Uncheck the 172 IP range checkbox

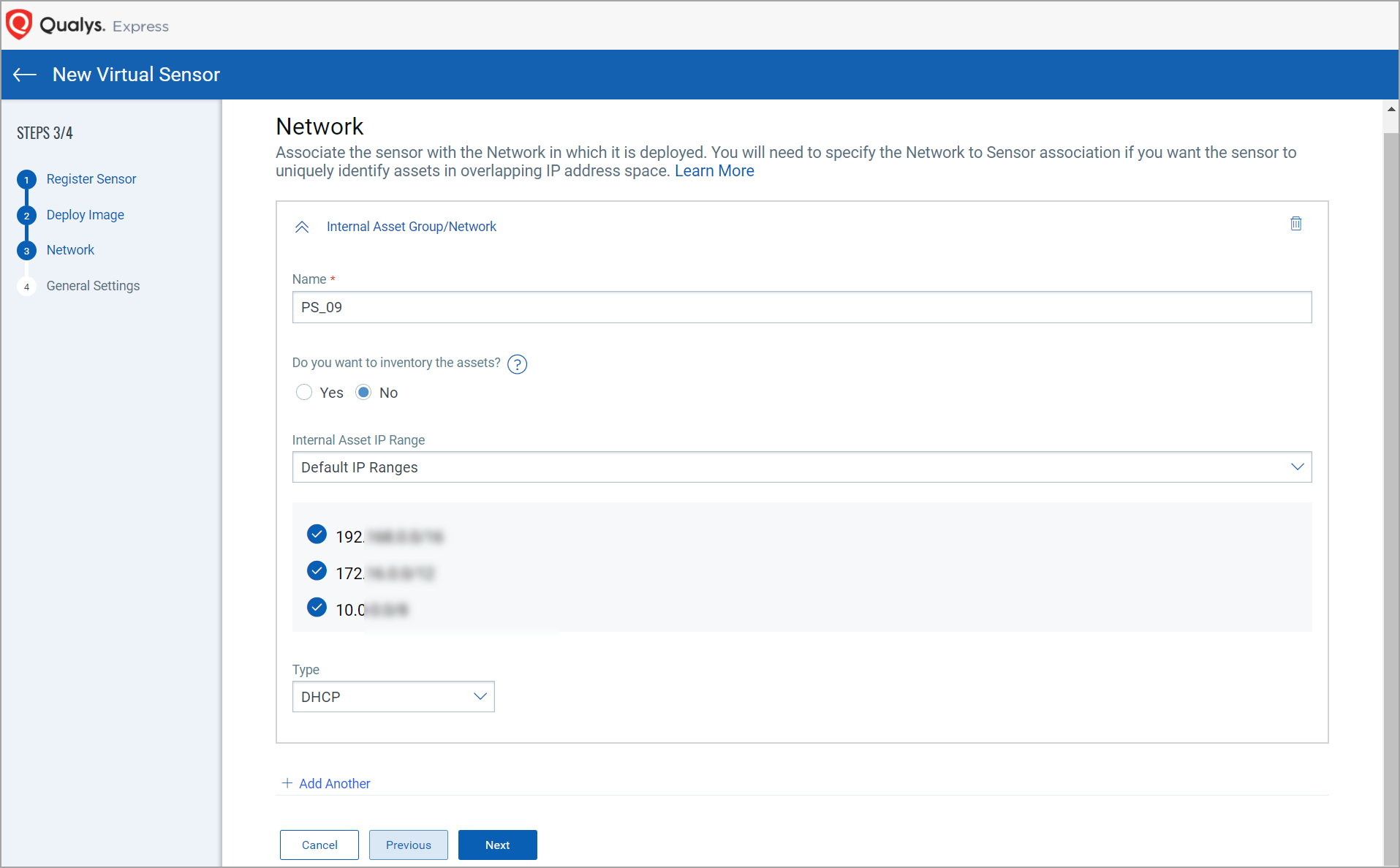[317, 571]
